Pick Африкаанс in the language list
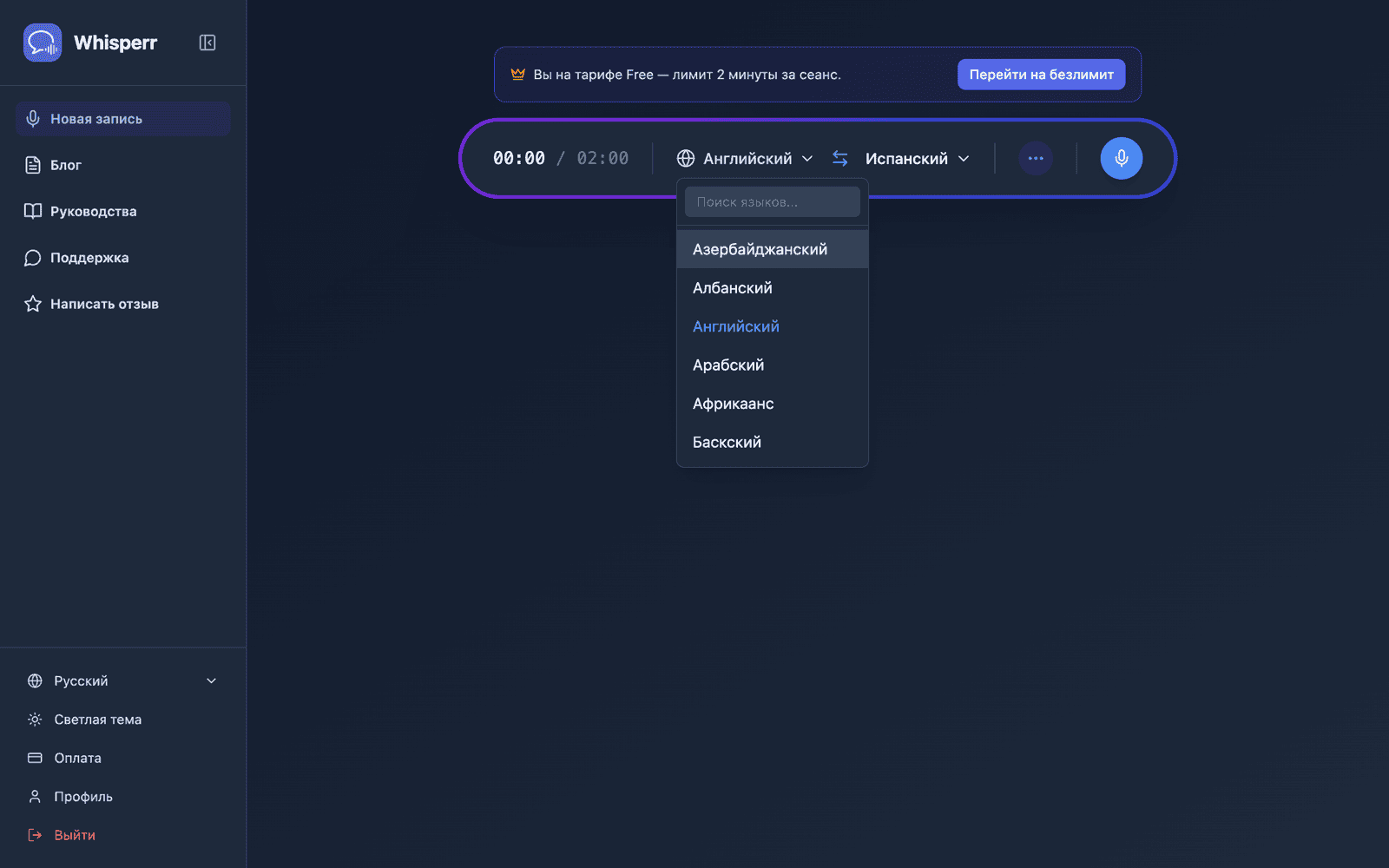Screen dimensions: 1389x868 pos(773,404)
